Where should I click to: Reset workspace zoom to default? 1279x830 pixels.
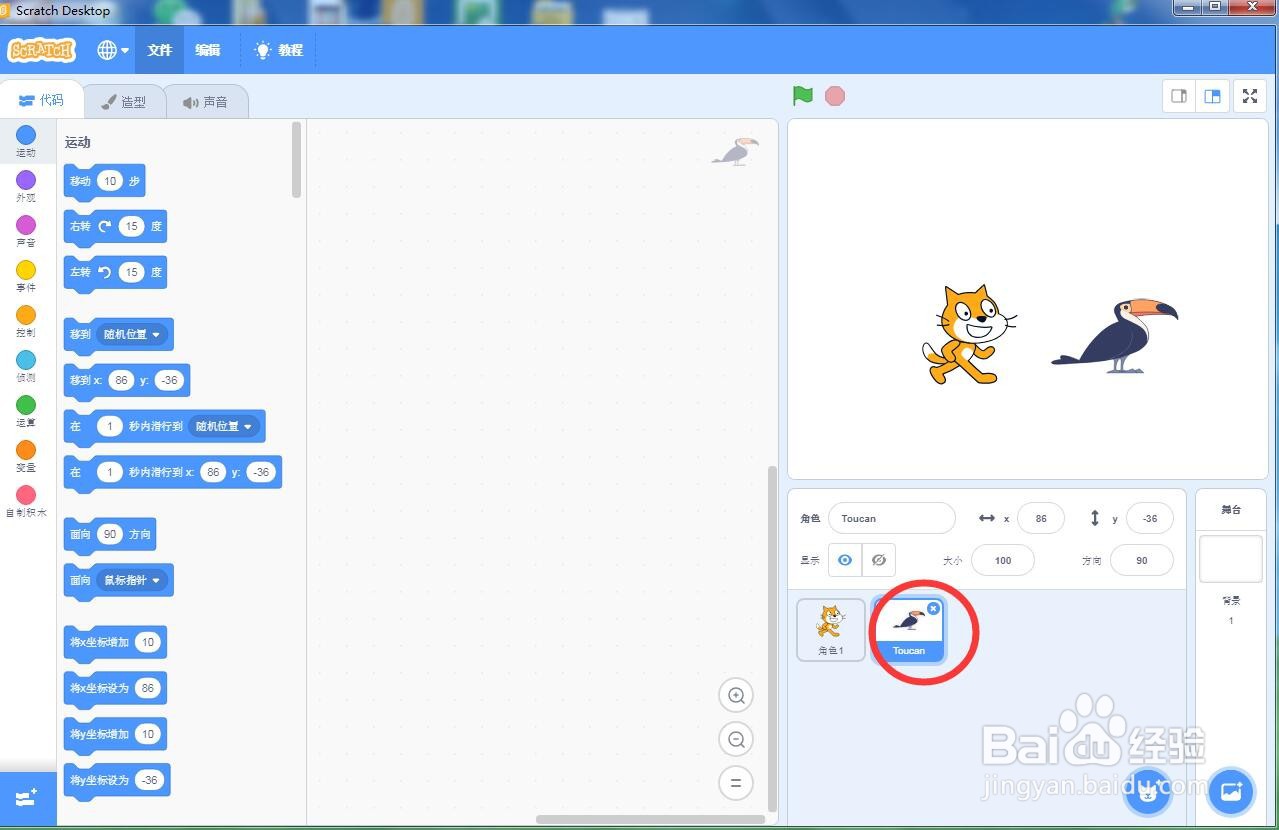736,783
